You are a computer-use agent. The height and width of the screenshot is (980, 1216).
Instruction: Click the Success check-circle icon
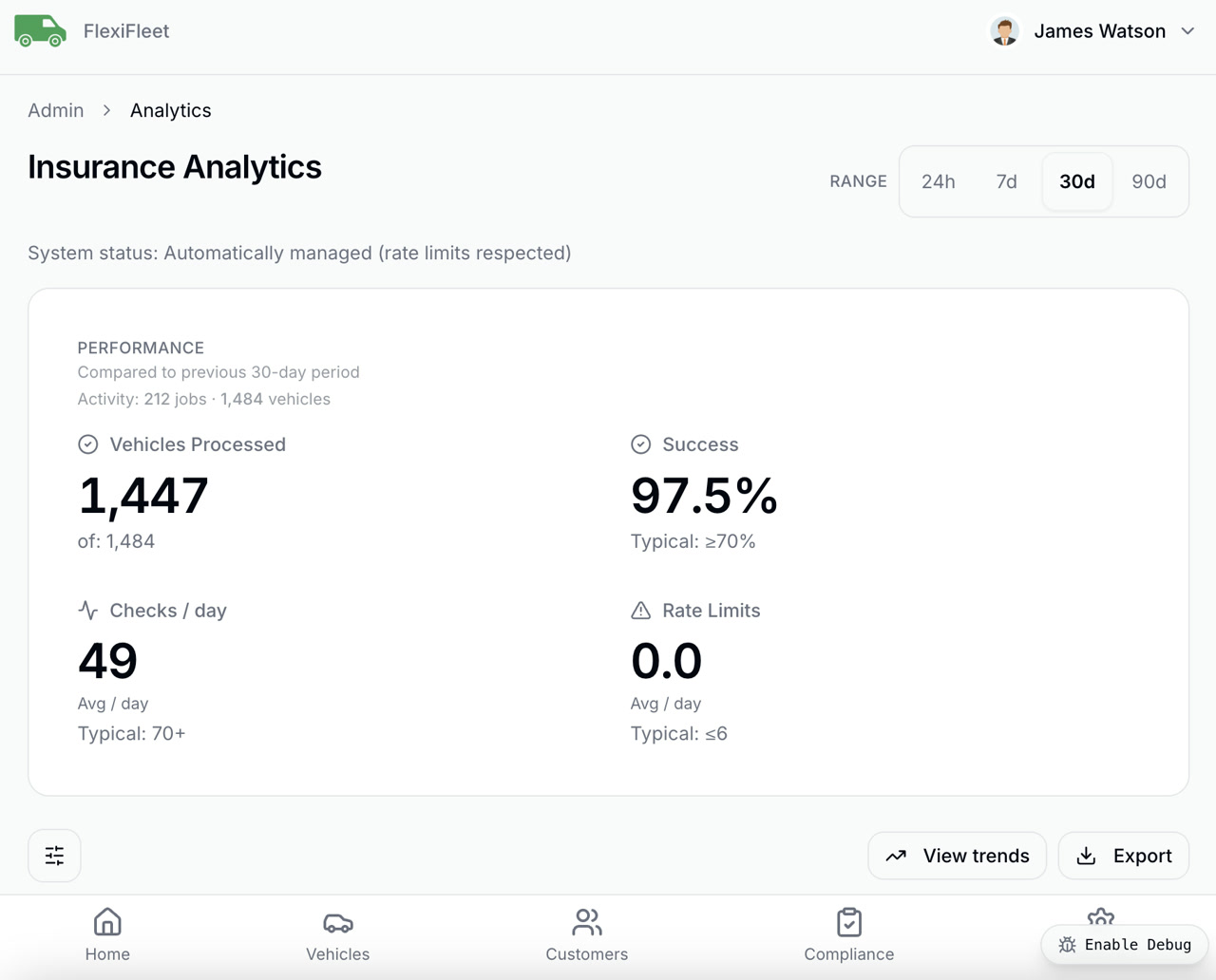point(641,444)
